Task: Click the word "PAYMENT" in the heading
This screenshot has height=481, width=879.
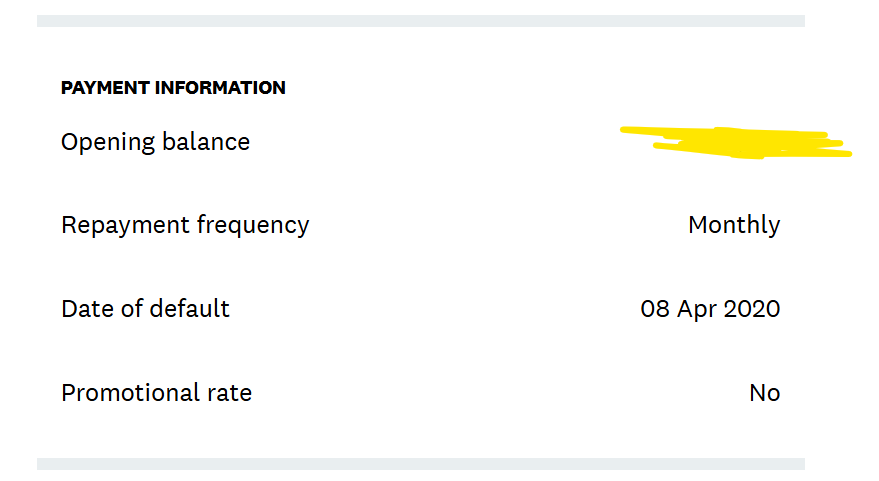Action: 106,88
